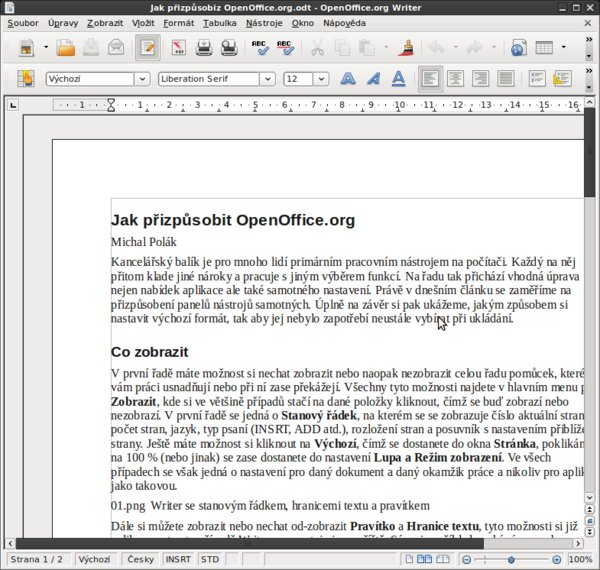Click the Paste clipboard icon
This screenshot has width=600, height=570.
(367, 47)
